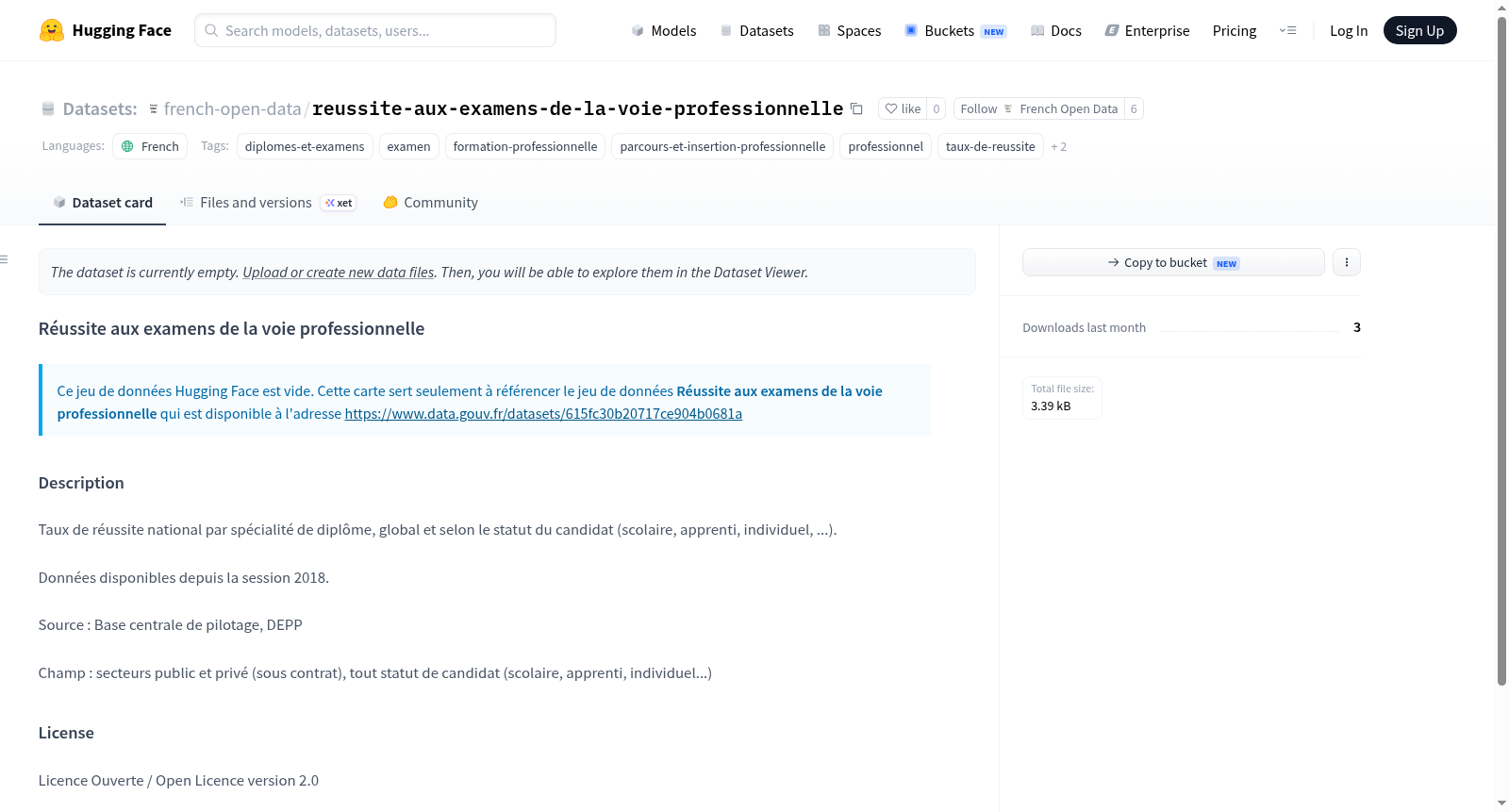Select the French language tag
The image size is (1509, 812).
(x=150, y=146)
